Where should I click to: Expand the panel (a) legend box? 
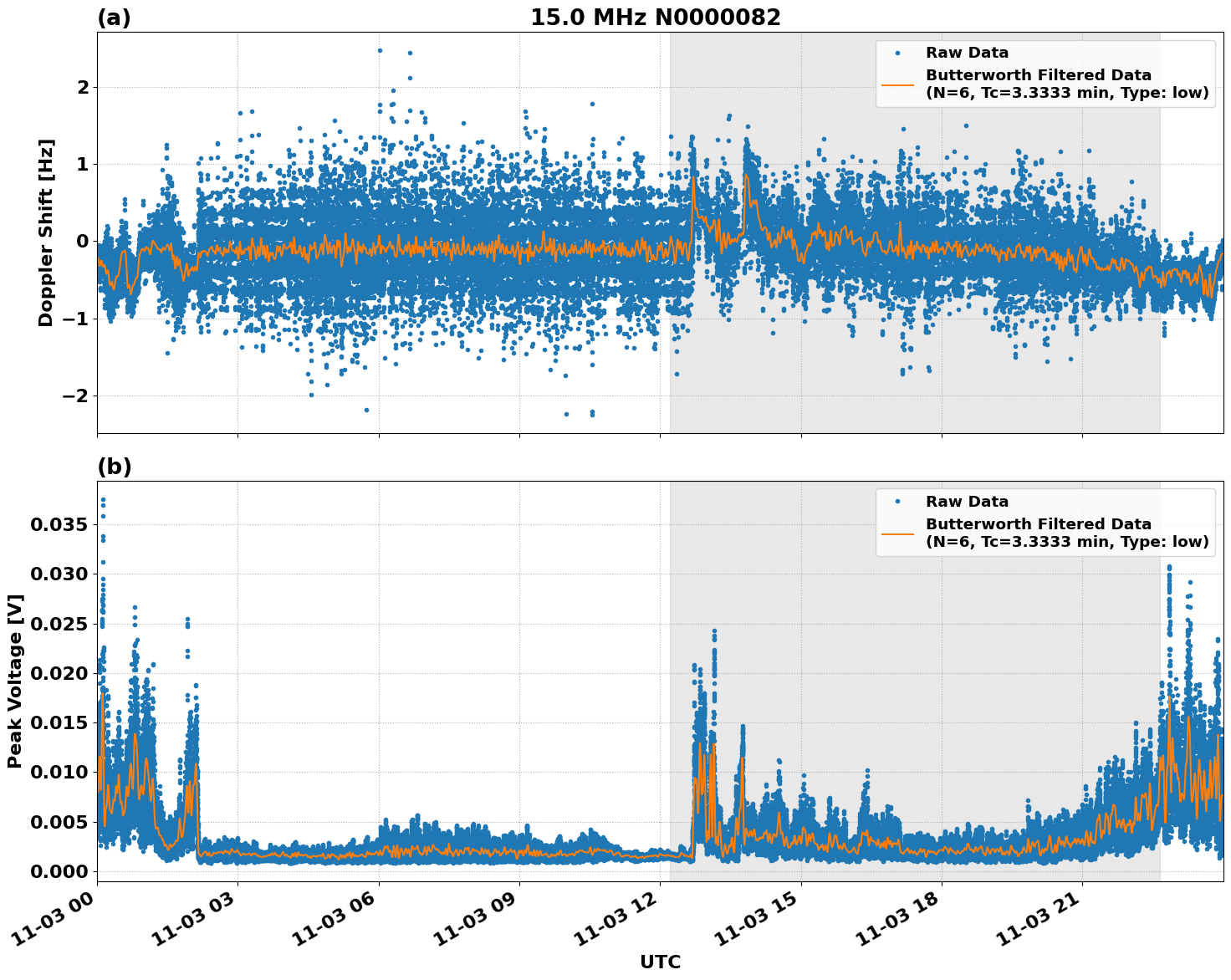click(1045, 74)
